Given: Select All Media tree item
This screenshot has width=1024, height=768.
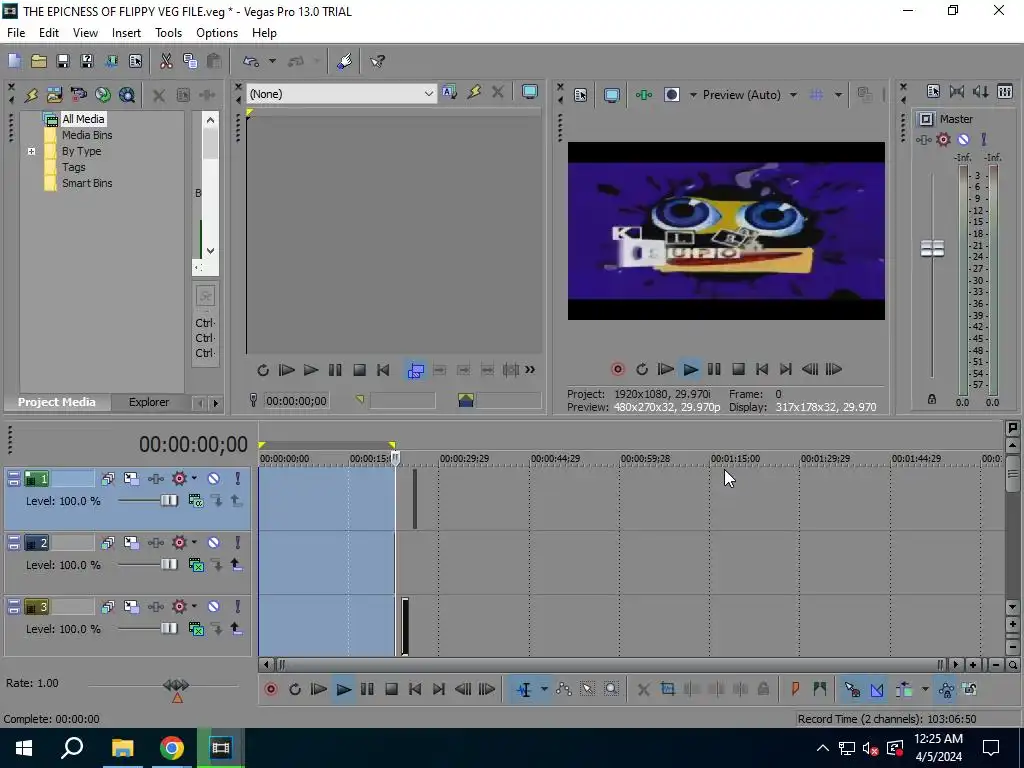Looking at the screenshot, I should point(83,119).
